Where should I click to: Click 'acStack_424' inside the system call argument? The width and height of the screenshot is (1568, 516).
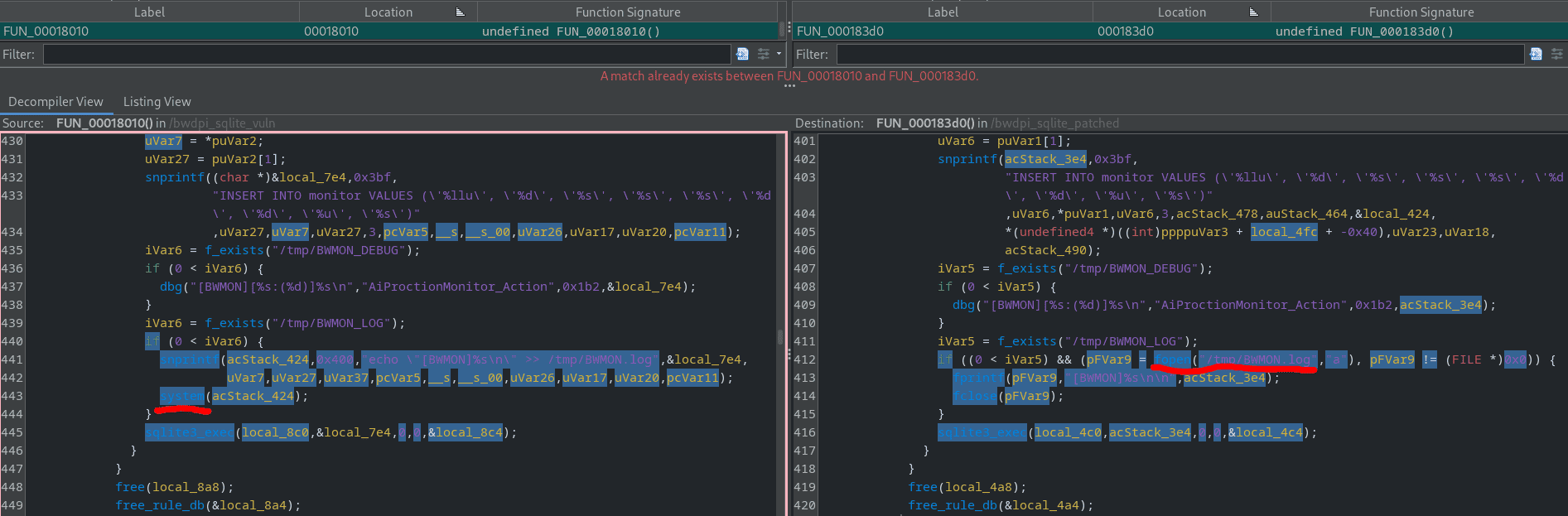253,396
